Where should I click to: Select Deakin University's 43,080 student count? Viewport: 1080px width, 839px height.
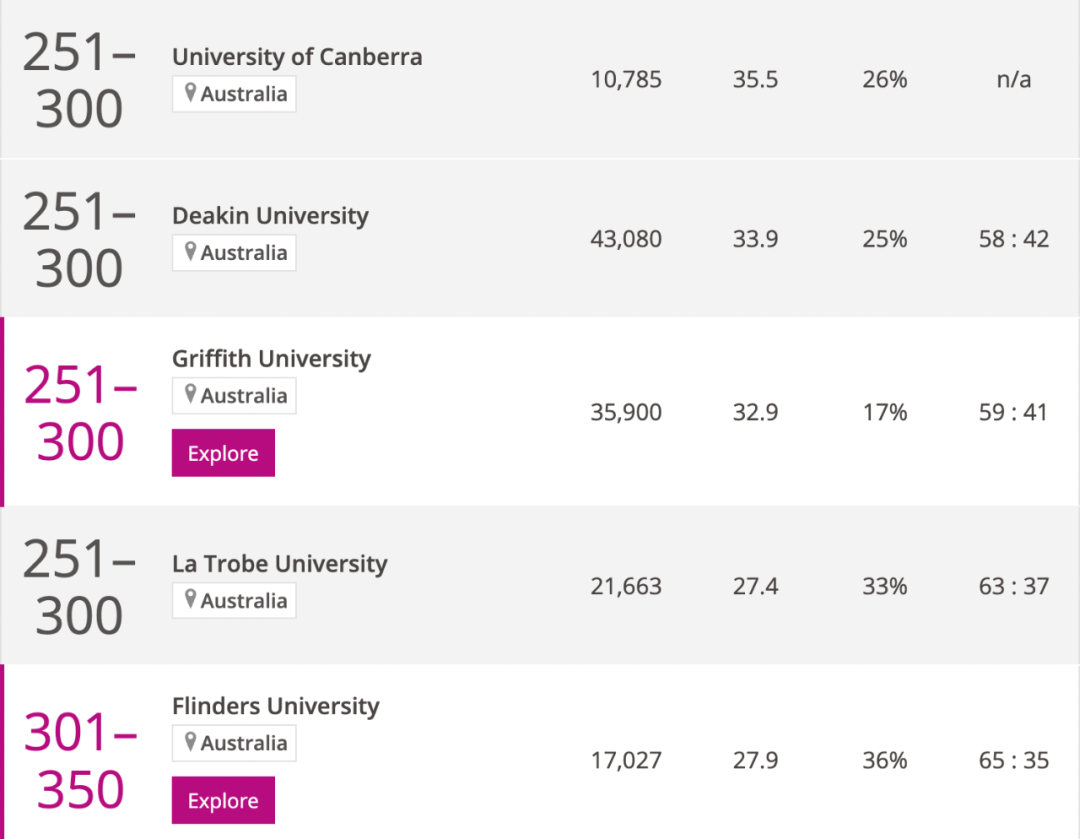[x=626, y=239]
